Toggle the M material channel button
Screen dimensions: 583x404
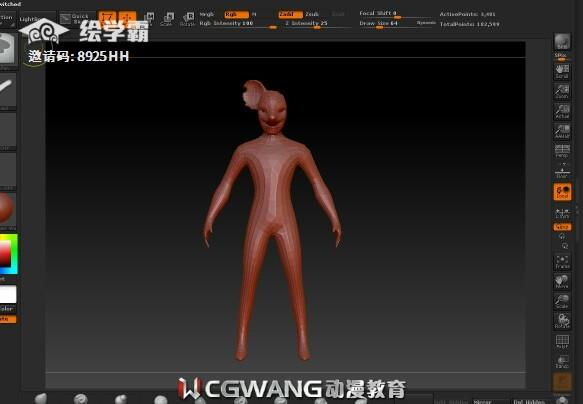[254, 14]
